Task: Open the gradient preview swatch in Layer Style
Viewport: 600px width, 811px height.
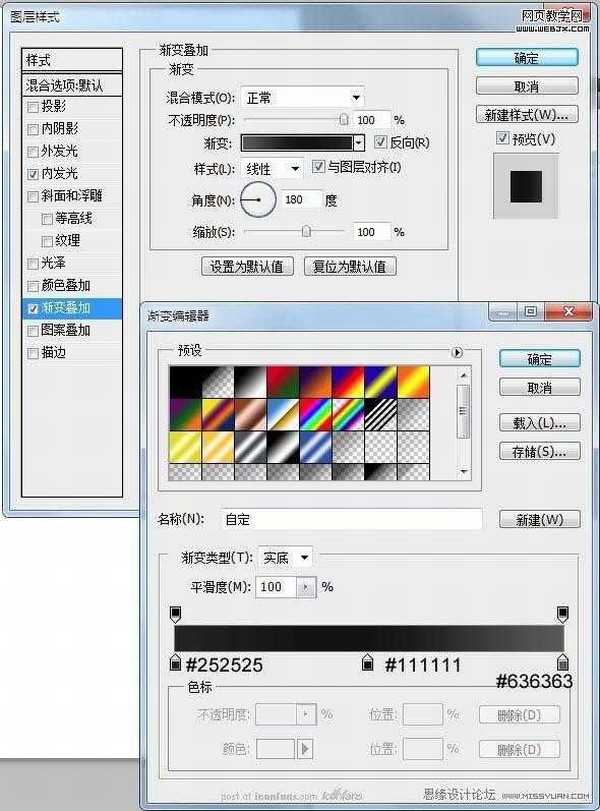Action: [297, 143]
